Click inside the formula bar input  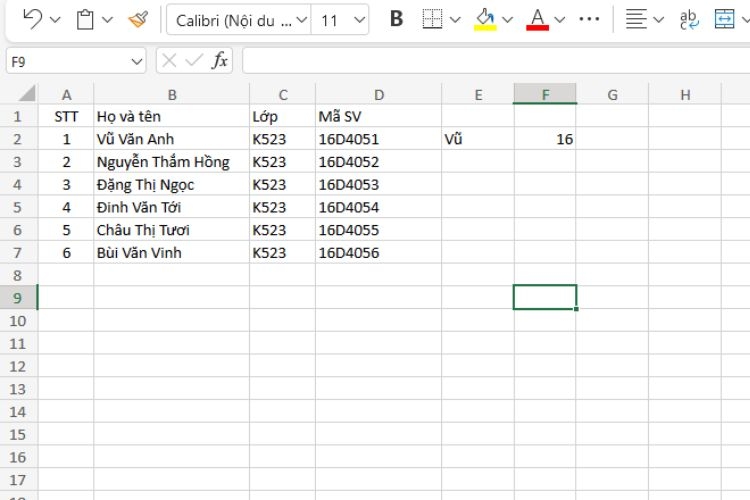[496, 61]
